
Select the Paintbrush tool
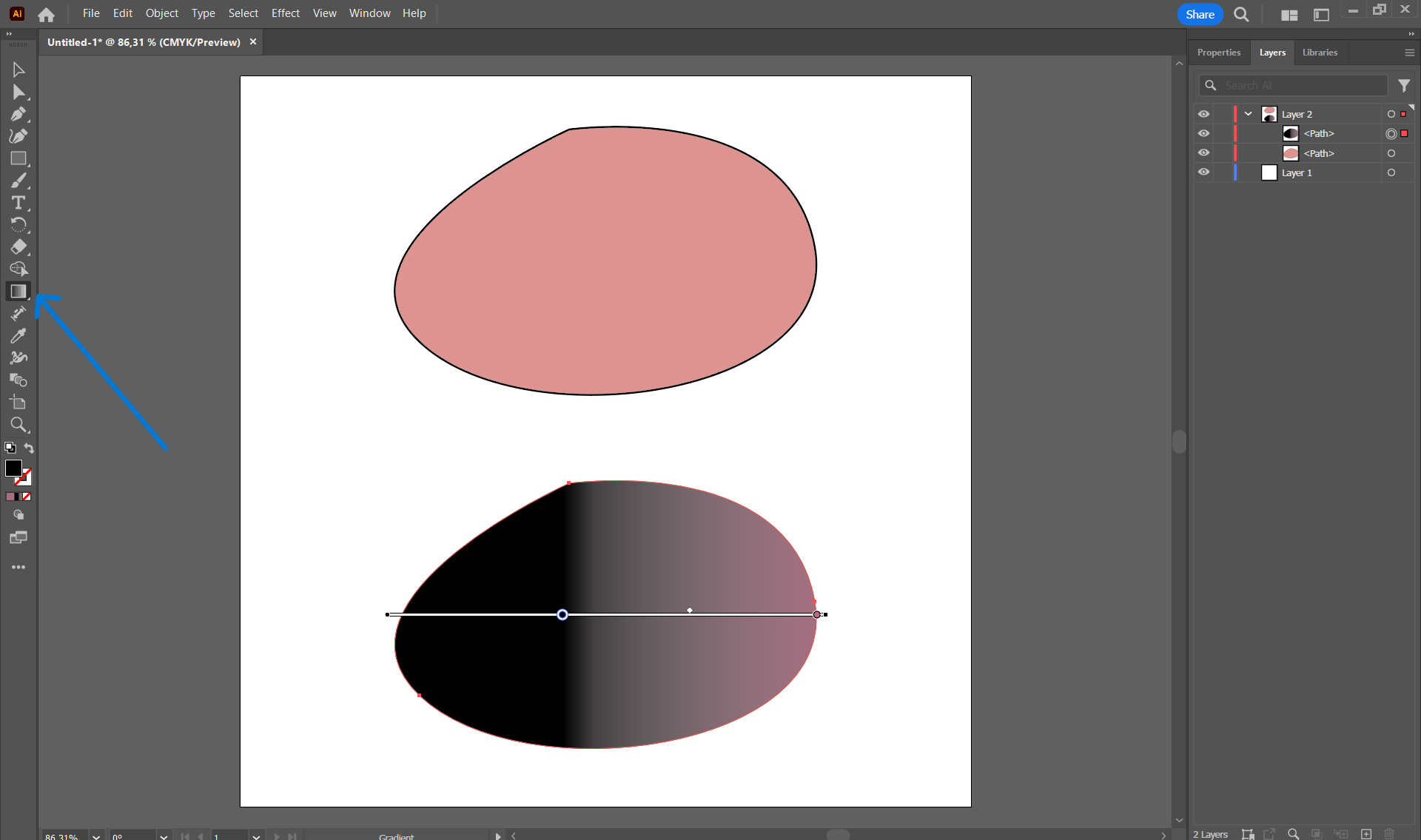pyautogui.click(x=19, y=181)
